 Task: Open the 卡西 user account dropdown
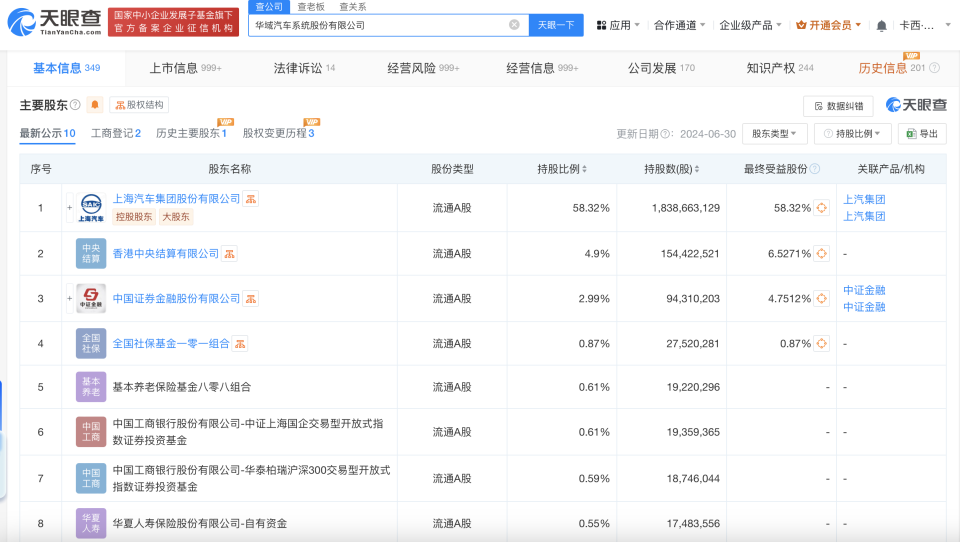click(x=924, y=25)
